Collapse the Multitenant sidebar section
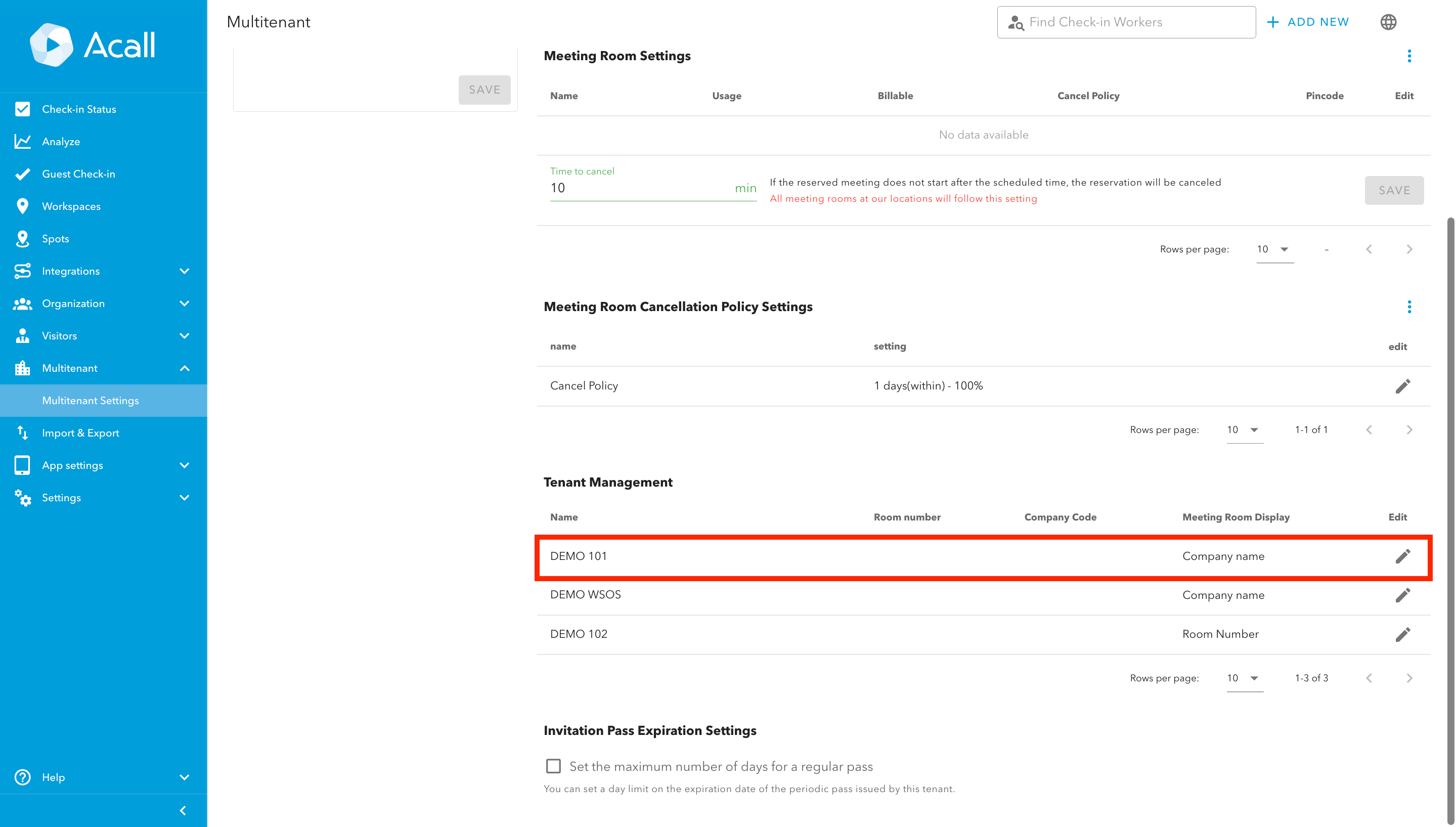The width and height of the screenshot is (1456, 827). 184,368
